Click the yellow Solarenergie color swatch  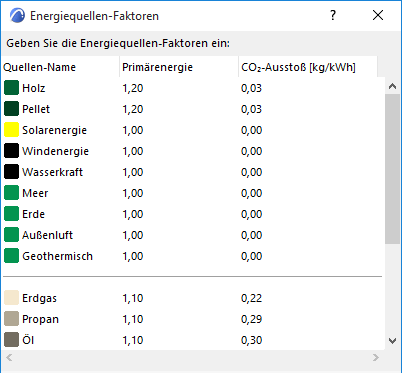coord(11,130)
